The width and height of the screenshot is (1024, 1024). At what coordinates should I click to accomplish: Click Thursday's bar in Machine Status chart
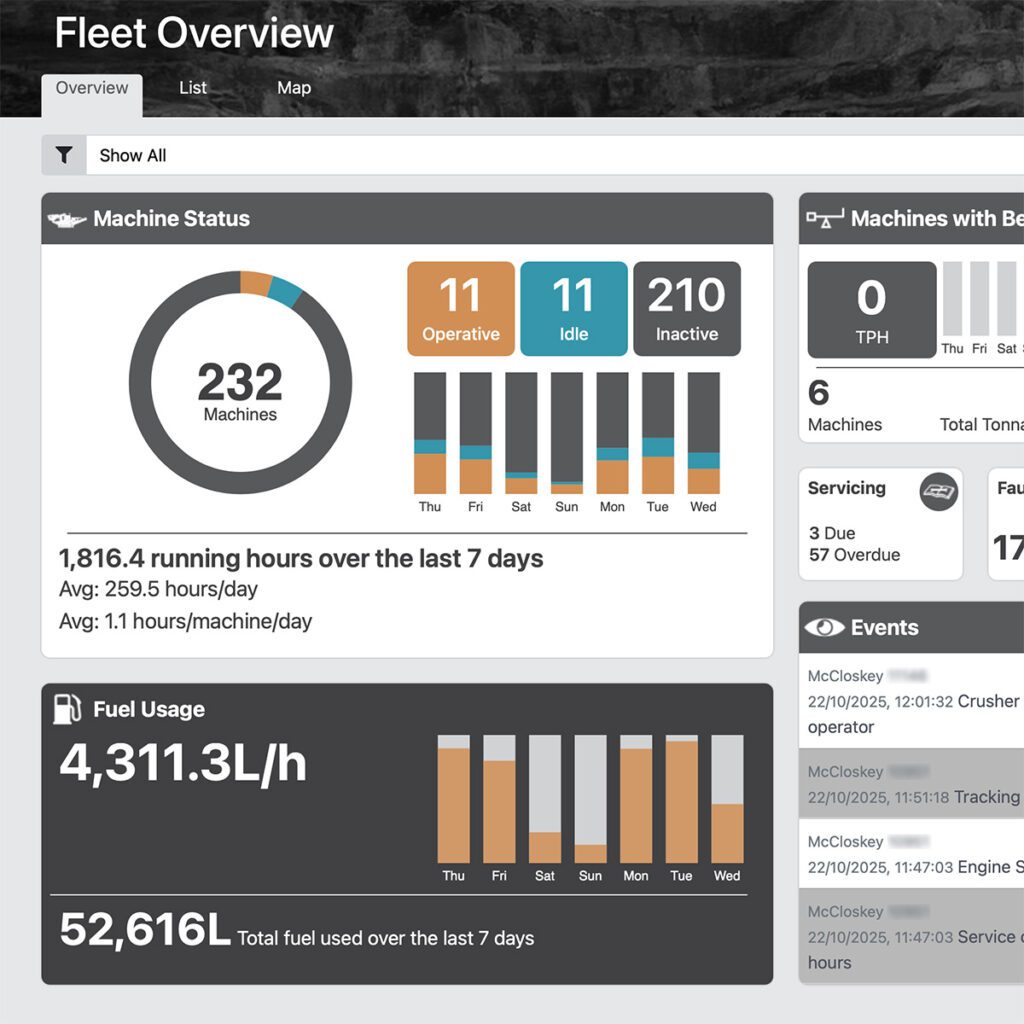(430, 433)
